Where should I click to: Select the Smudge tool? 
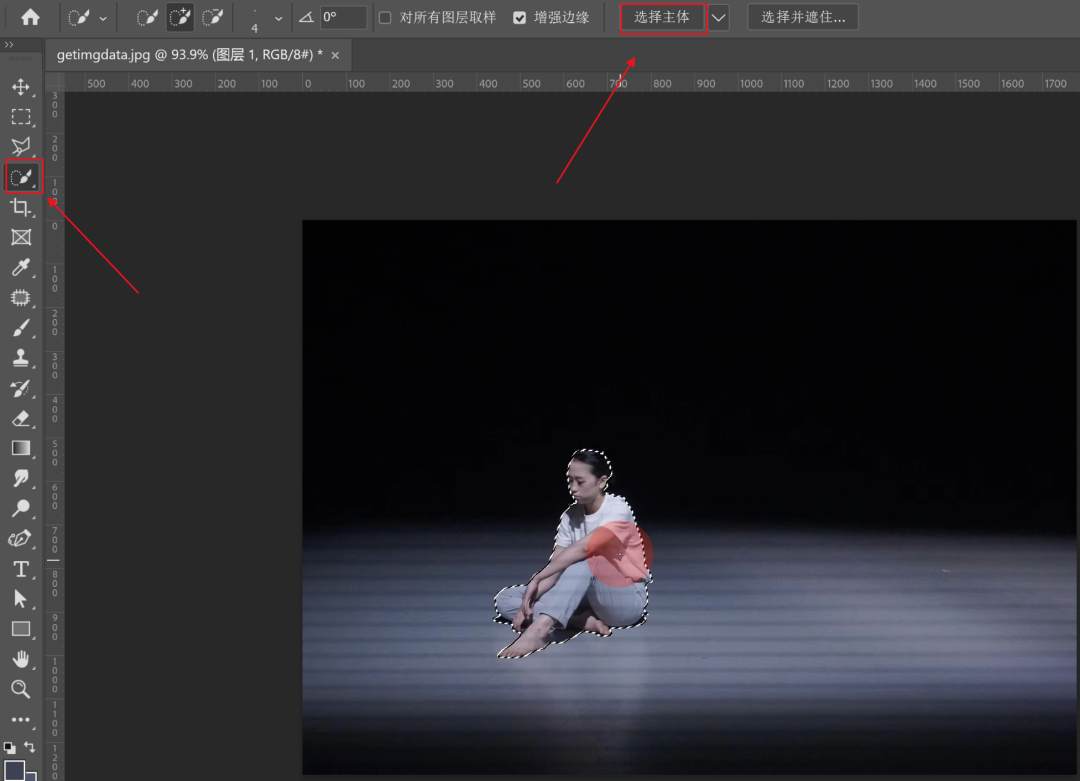(21, 478)
